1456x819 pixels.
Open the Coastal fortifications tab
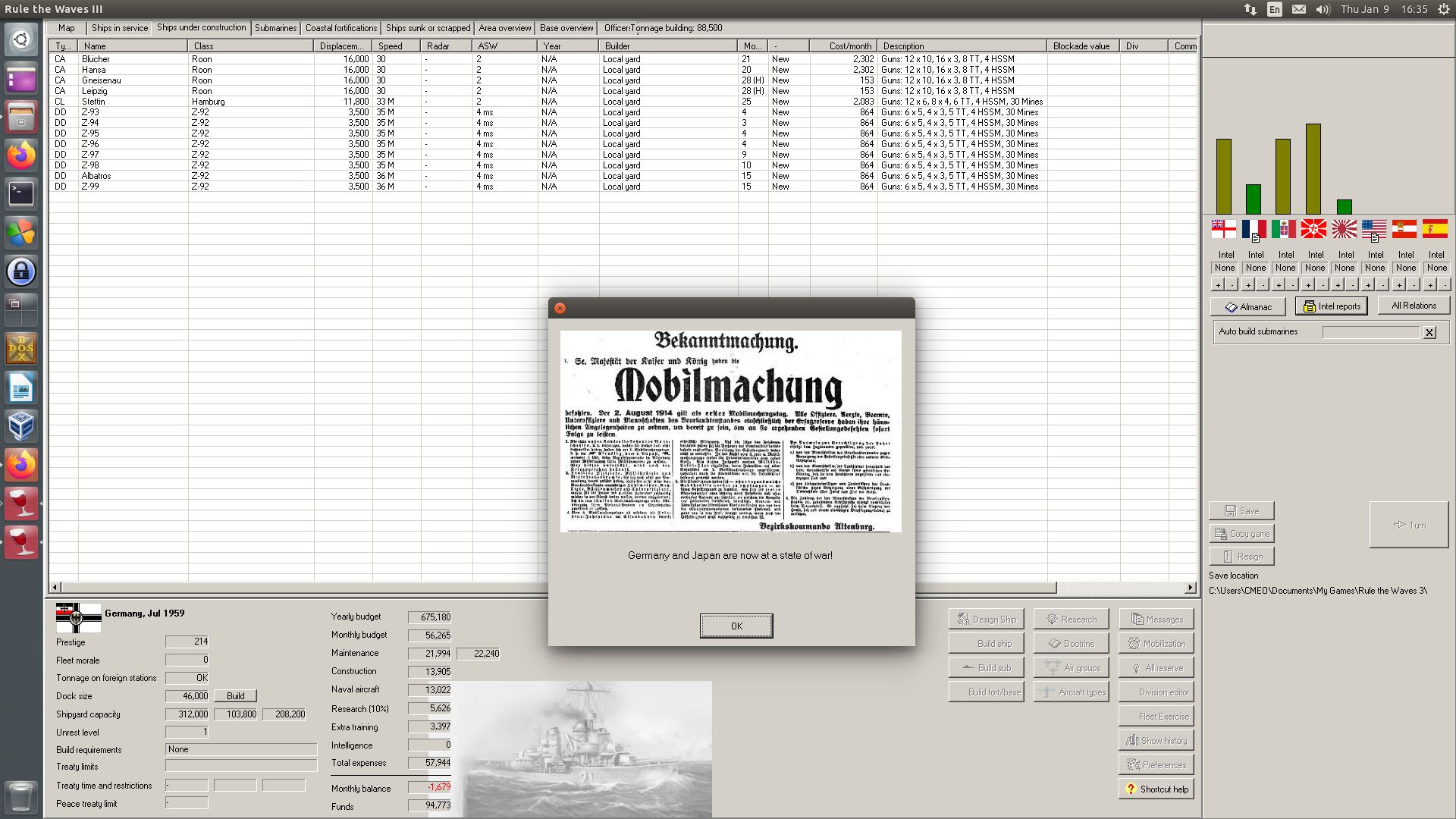click(x=341, y=28)
